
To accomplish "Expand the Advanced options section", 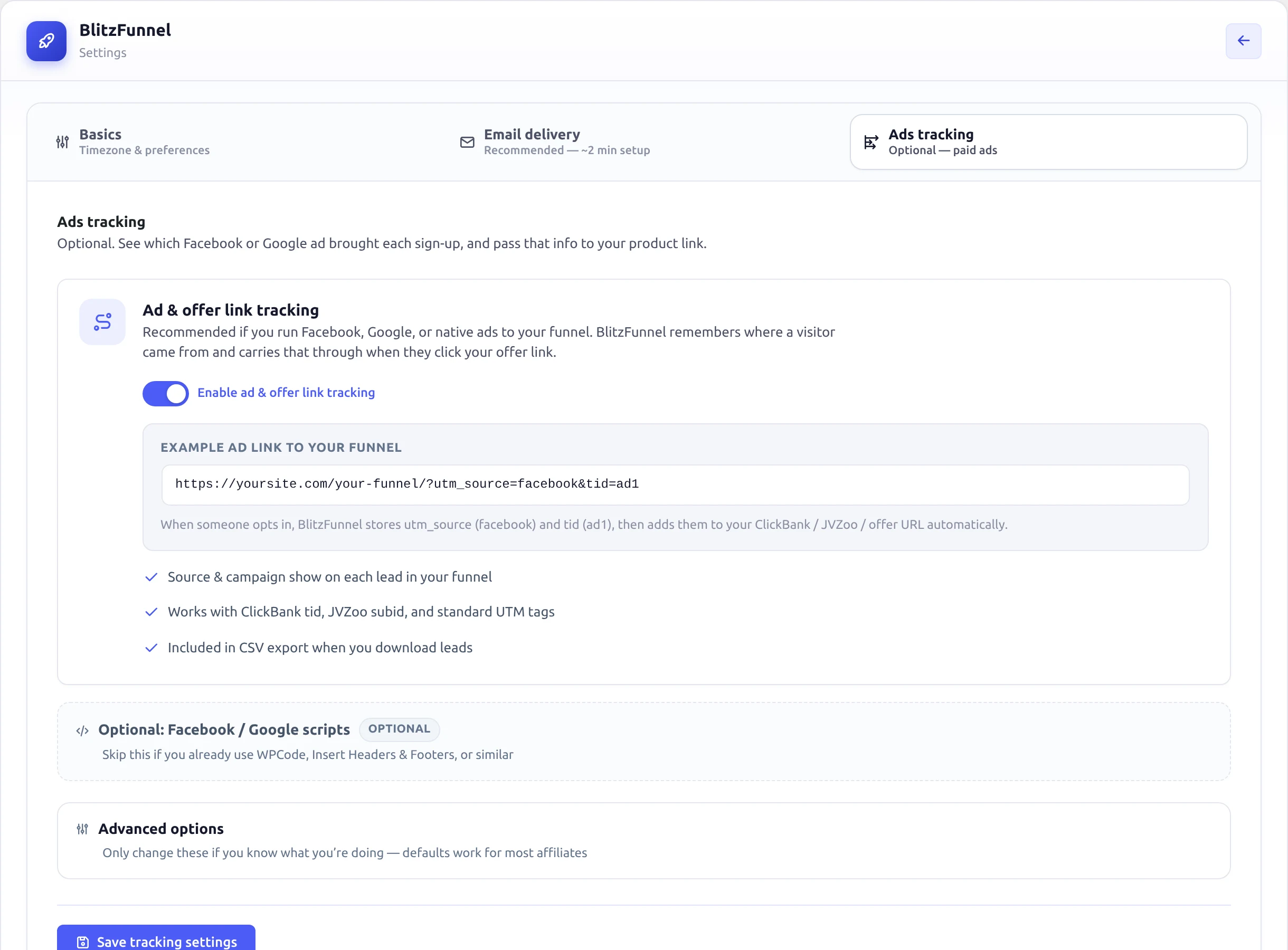I will pos(643,840).
